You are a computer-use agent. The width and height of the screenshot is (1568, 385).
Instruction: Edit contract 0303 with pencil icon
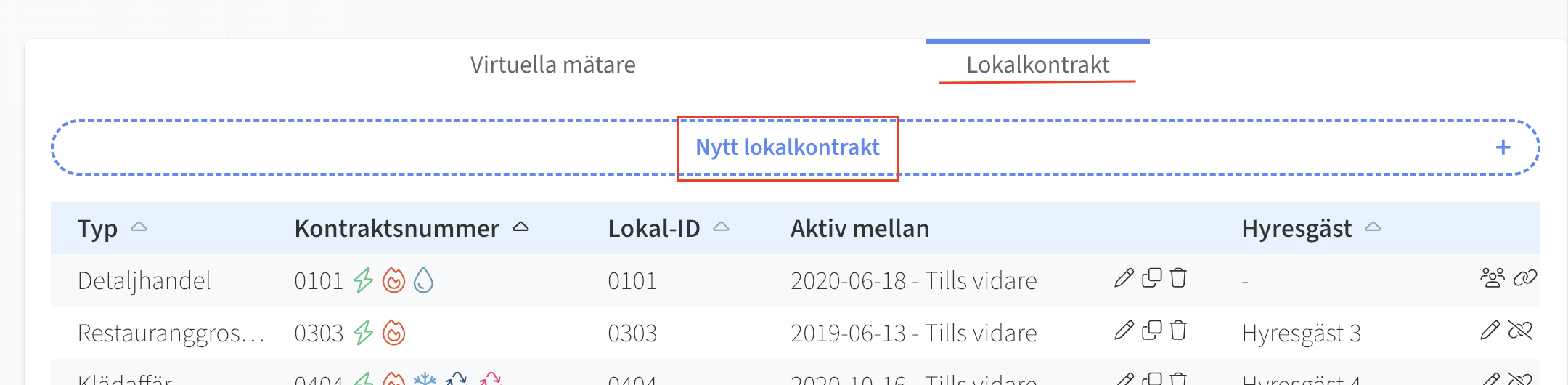point(1124,331)
